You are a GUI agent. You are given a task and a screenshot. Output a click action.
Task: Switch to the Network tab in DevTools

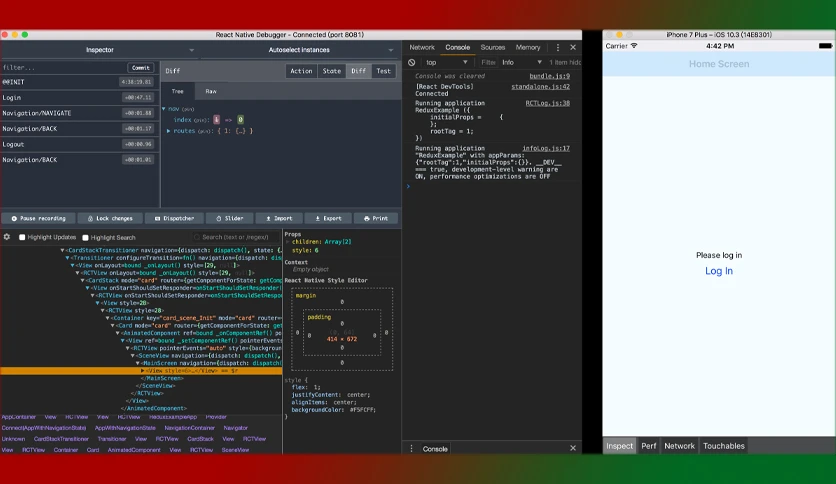[x=422, y=47]
